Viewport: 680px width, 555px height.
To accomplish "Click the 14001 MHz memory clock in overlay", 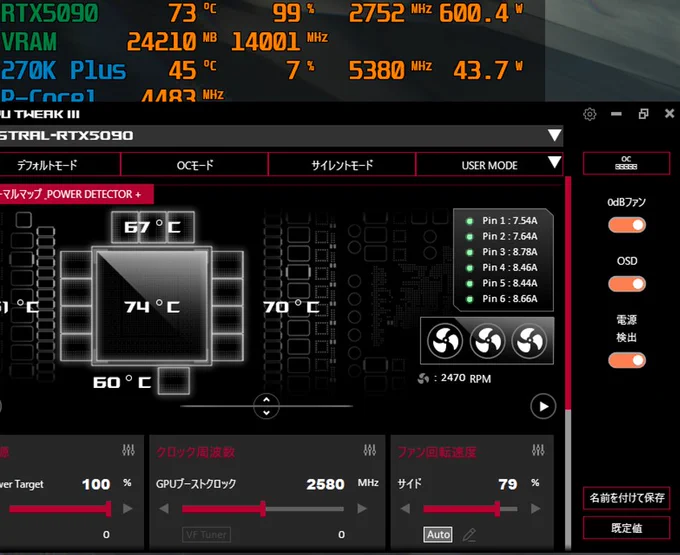I will (x=279, y=41).
